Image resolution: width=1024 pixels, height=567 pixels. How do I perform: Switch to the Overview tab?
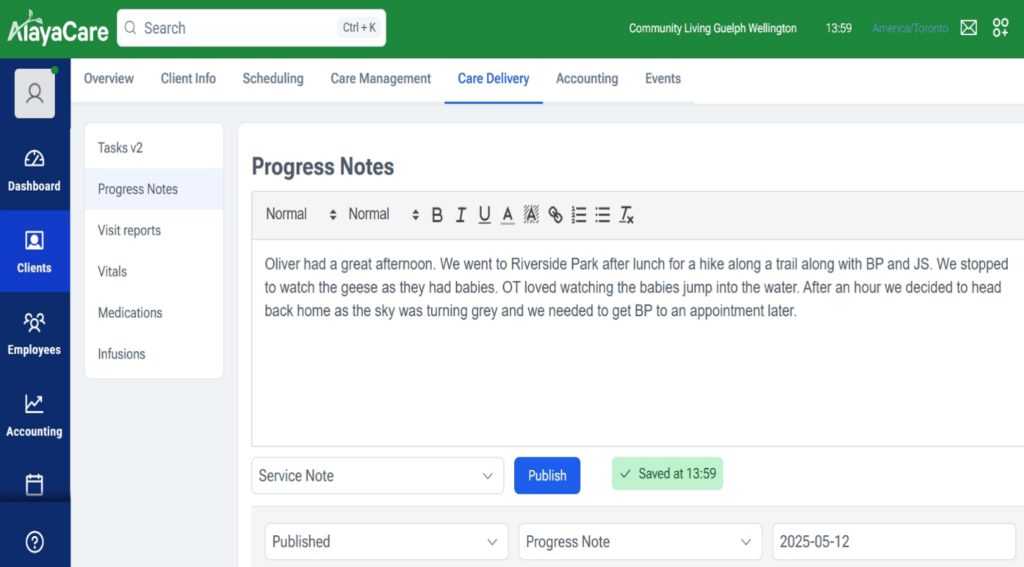(108, 78)
